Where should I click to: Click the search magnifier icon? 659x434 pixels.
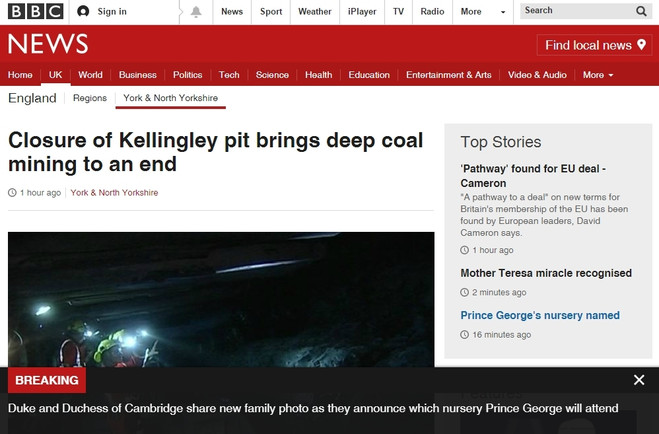click(641, 11)
